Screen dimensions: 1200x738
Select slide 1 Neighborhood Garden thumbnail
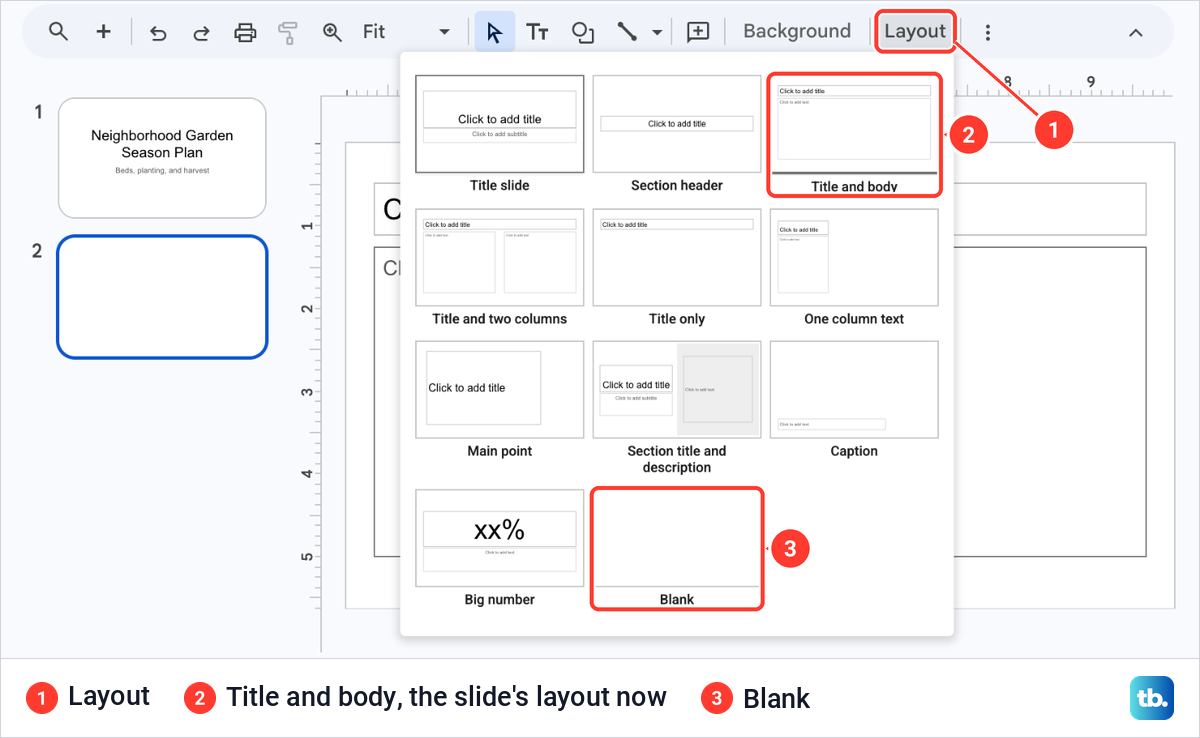pyautogui.click(x=162, y=158)
